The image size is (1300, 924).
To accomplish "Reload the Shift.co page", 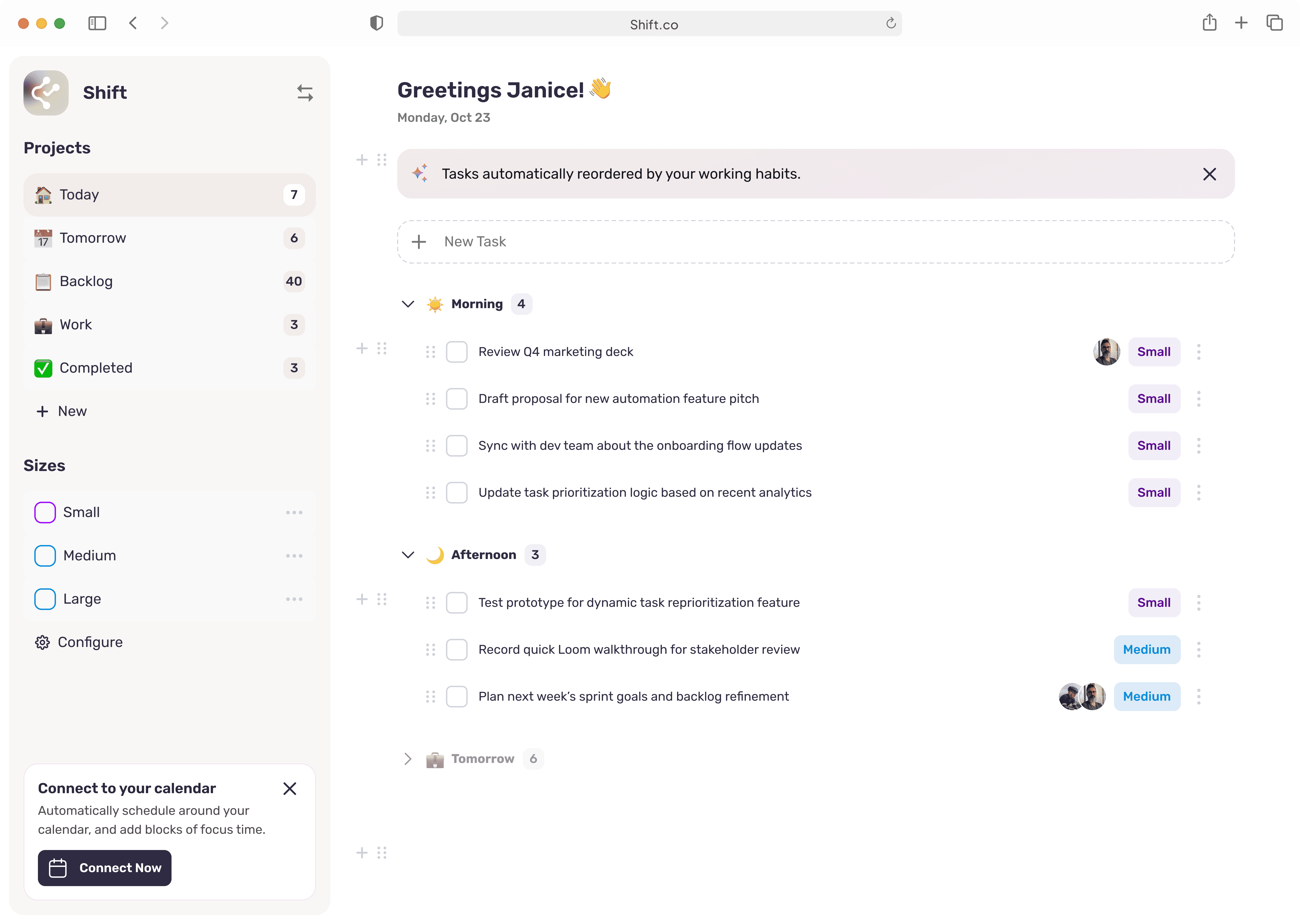I will click(891, 23).
